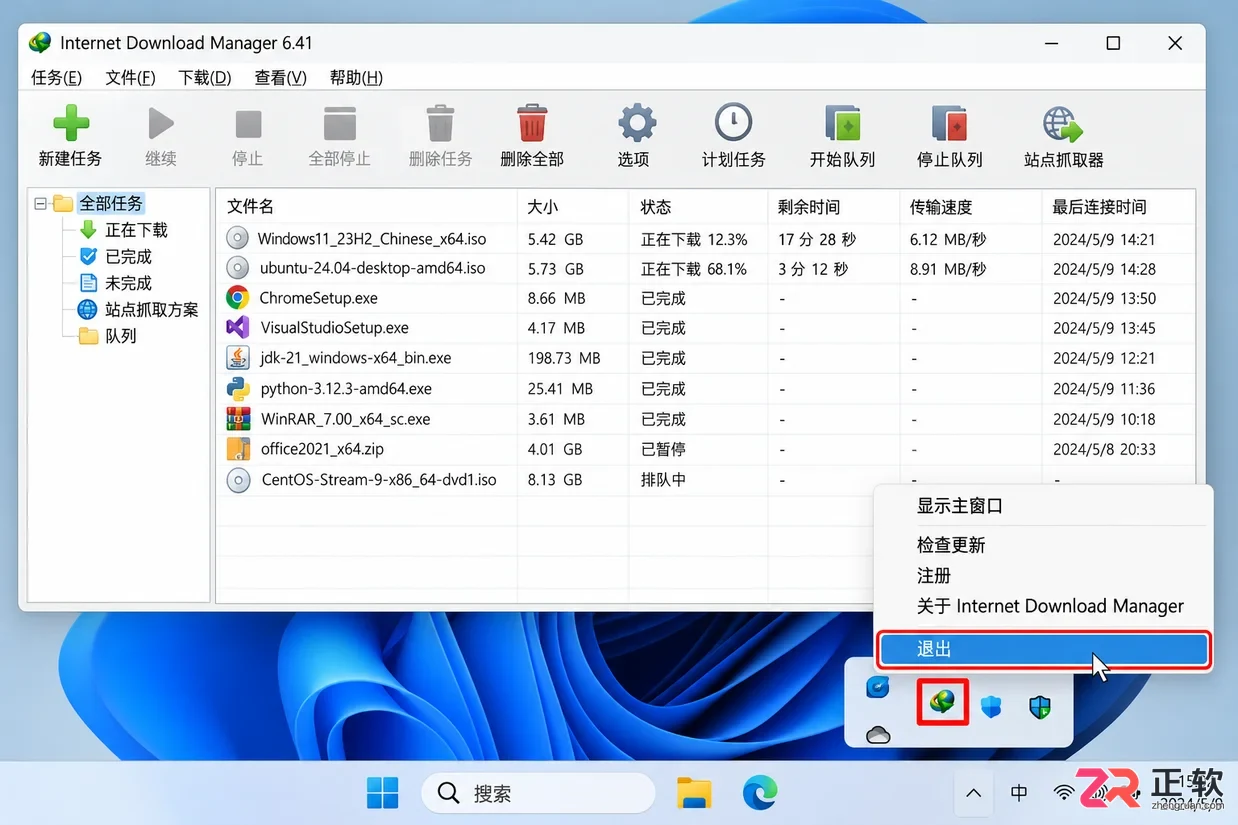Select 队列 in the category tree

120,336
